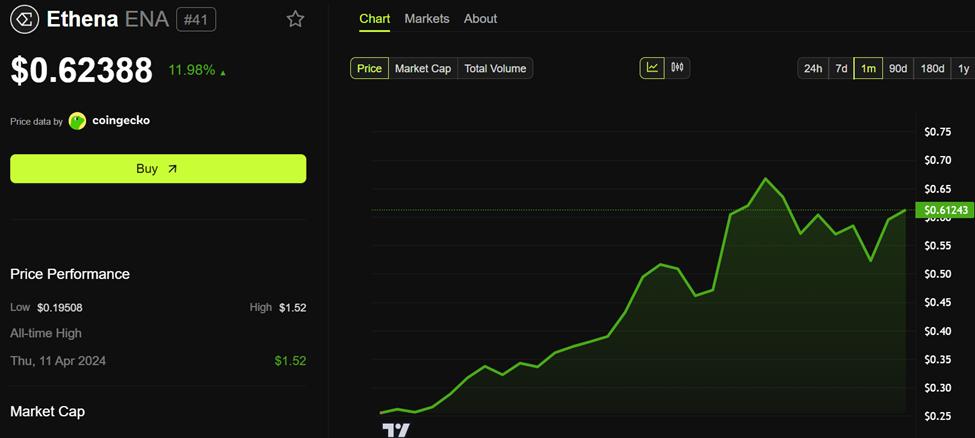The width and height of the screenshot is (975, 438).
Task: Click the $0.70 axis label
Action: tap(938, 161)
